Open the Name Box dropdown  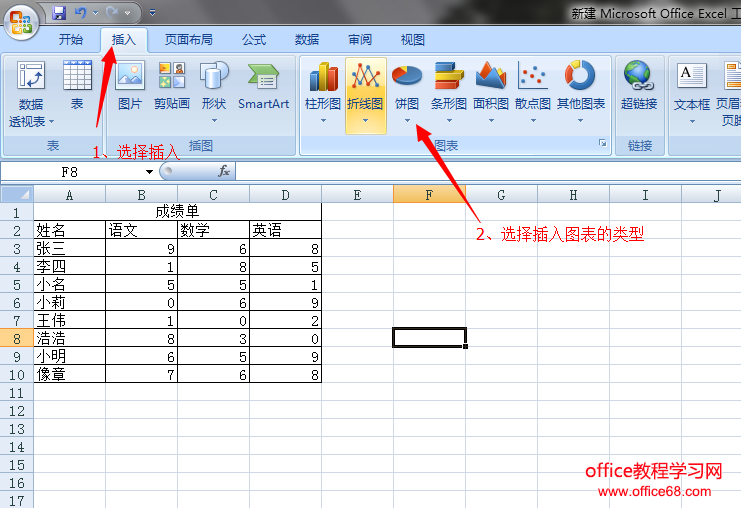[x=149, y=172]
